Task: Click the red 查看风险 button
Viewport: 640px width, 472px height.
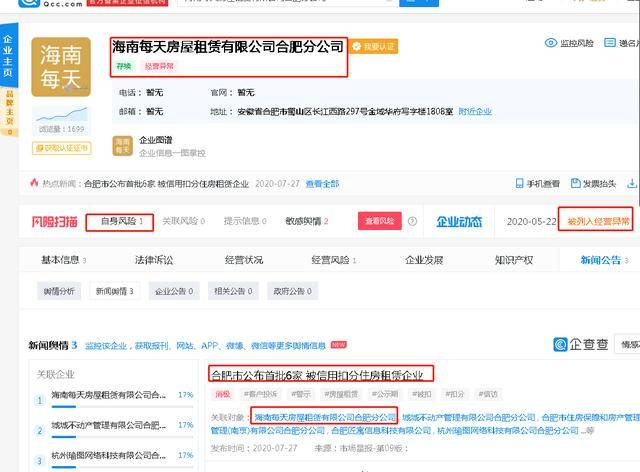Action: 380,221
